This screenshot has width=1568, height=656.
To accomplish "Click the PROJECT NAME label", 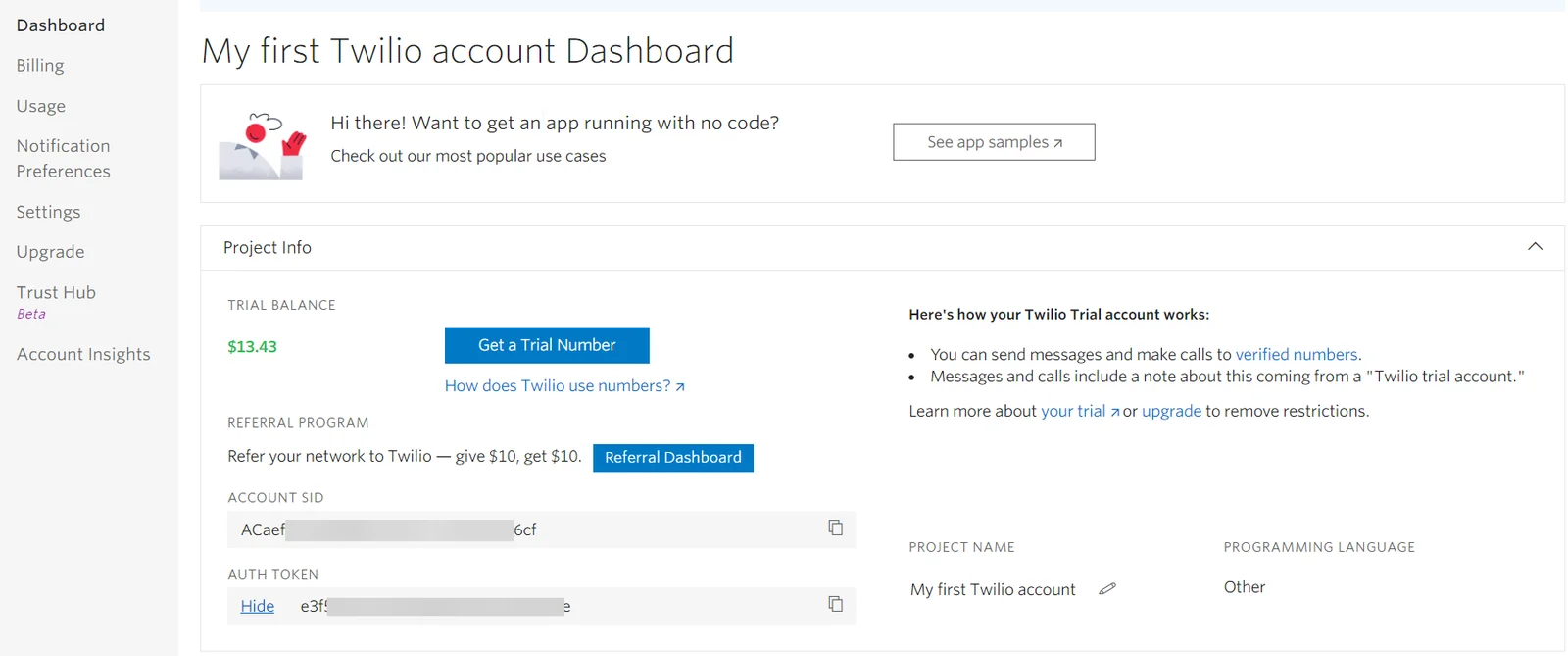I will click(961, 547).
